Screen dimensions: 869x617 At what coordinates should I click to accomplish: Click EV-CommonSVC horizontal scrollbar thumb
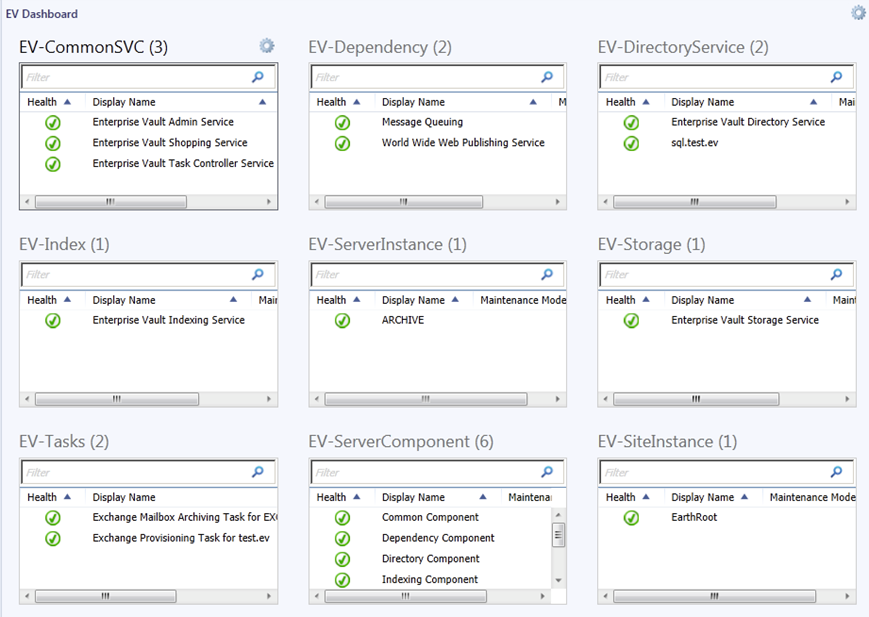point(111,202)
